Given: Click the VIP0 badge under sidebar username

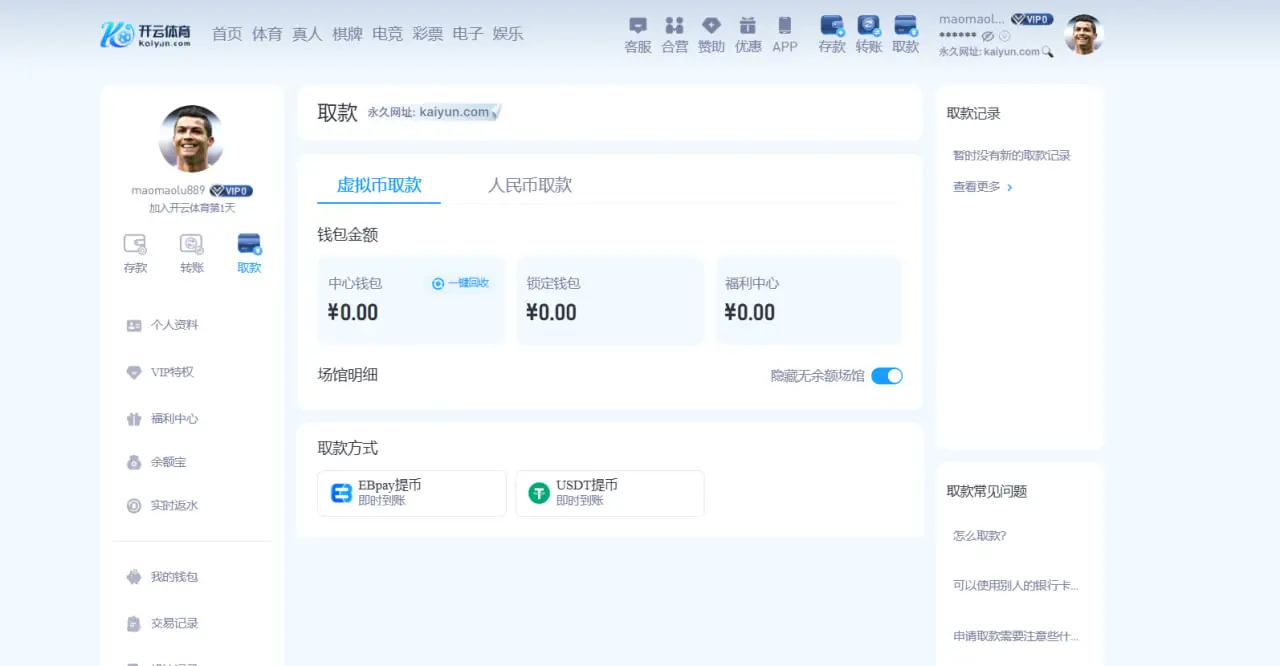Looking at the screenshot, I should pyautogui.click(x=231, y=191).
